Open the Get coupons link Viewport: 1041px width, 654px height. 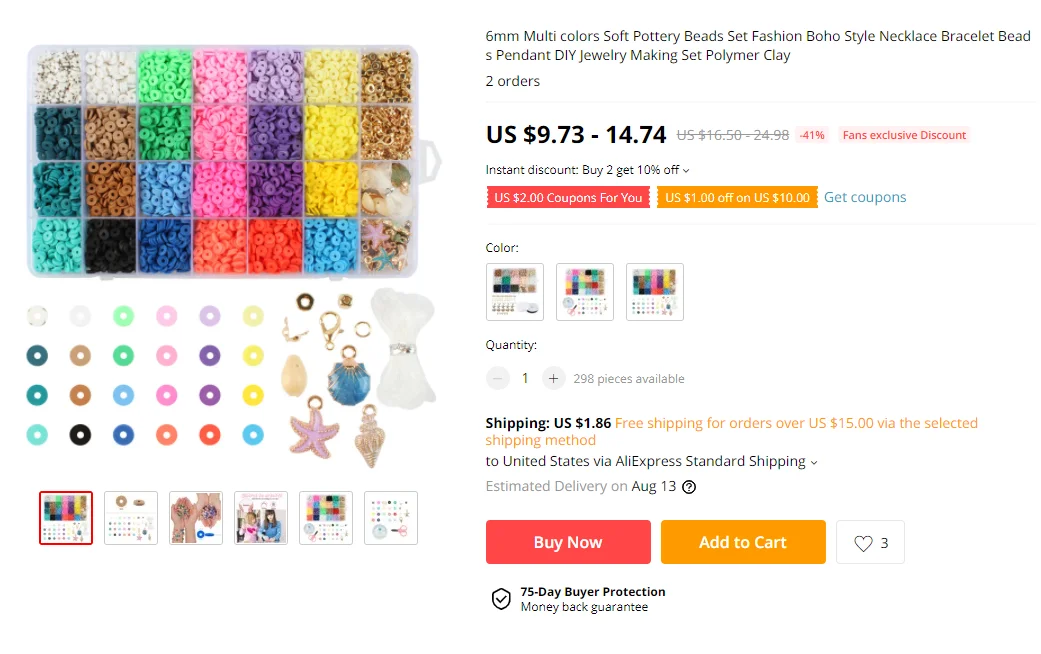(865, 197)
